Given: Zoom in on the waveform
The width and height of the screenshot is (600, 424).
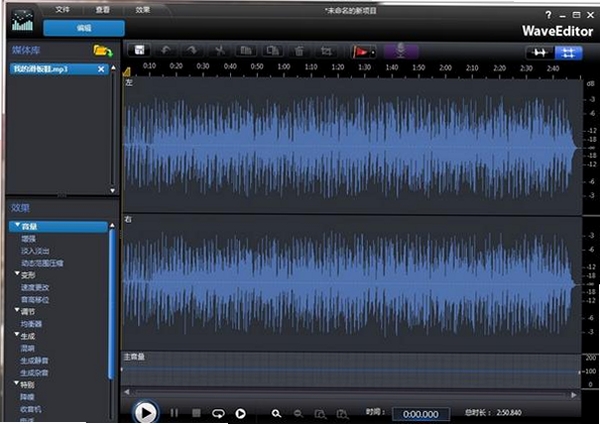Looking at the screenshot, I should click(x=276, y=414).
